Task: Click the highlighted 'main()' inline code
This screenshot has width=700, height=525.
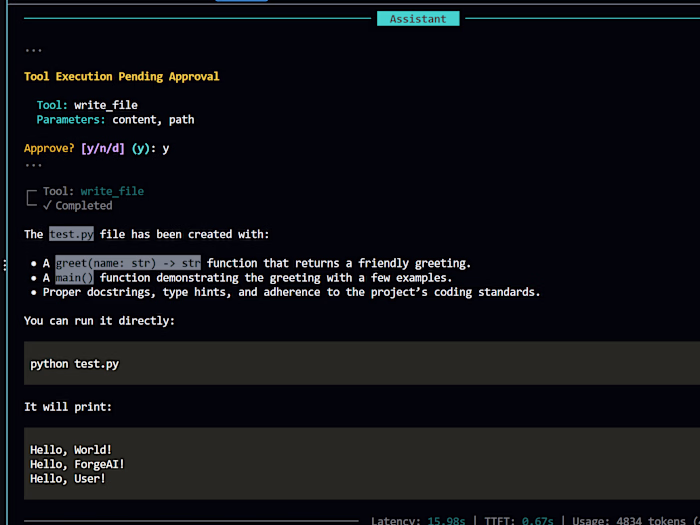Action: pos(75,277)
